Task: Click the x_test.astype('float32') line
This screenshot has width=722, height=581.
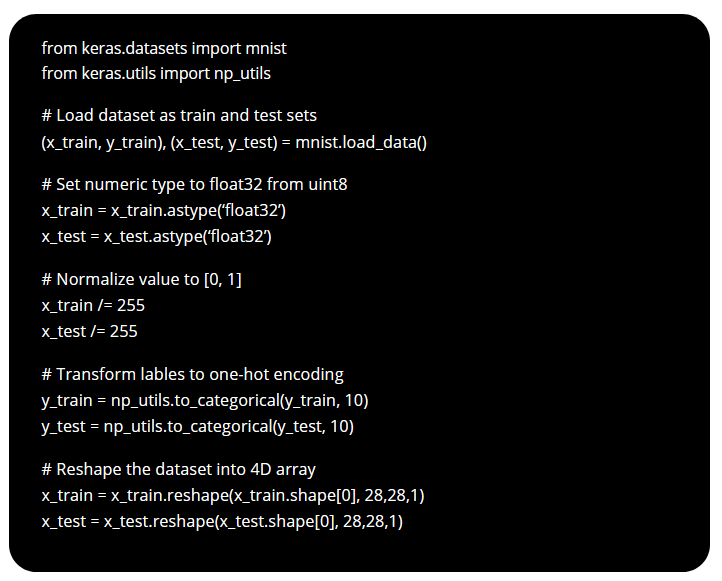Action: [157, 237]
